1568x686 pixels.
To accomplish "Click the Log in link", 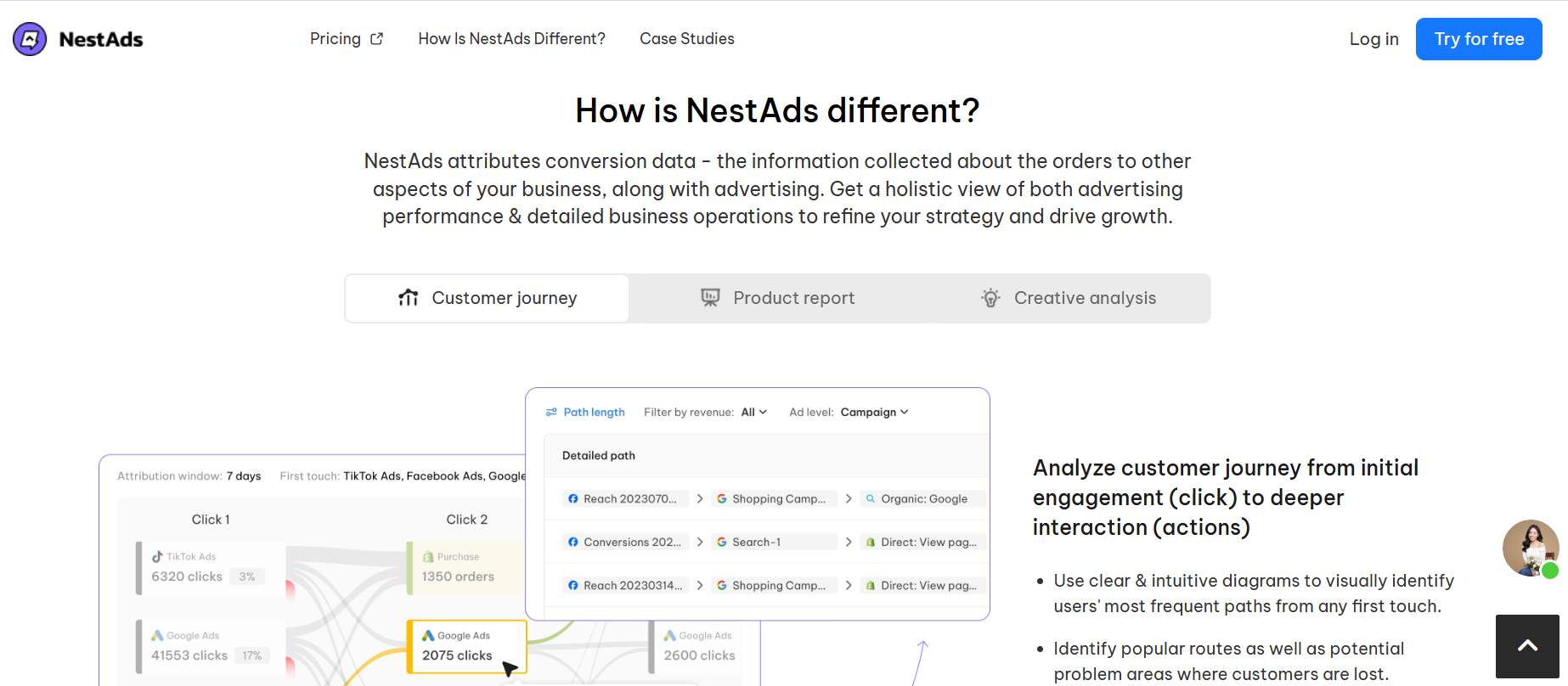I will [1373, 39].
